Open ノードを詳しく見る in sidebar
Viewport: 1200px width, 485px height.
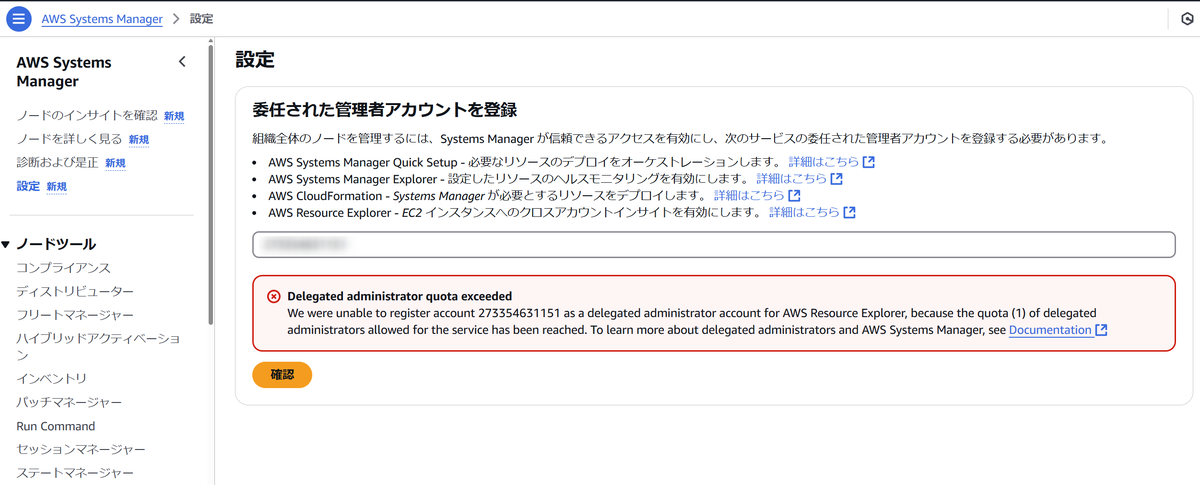[x=69, y=139]
